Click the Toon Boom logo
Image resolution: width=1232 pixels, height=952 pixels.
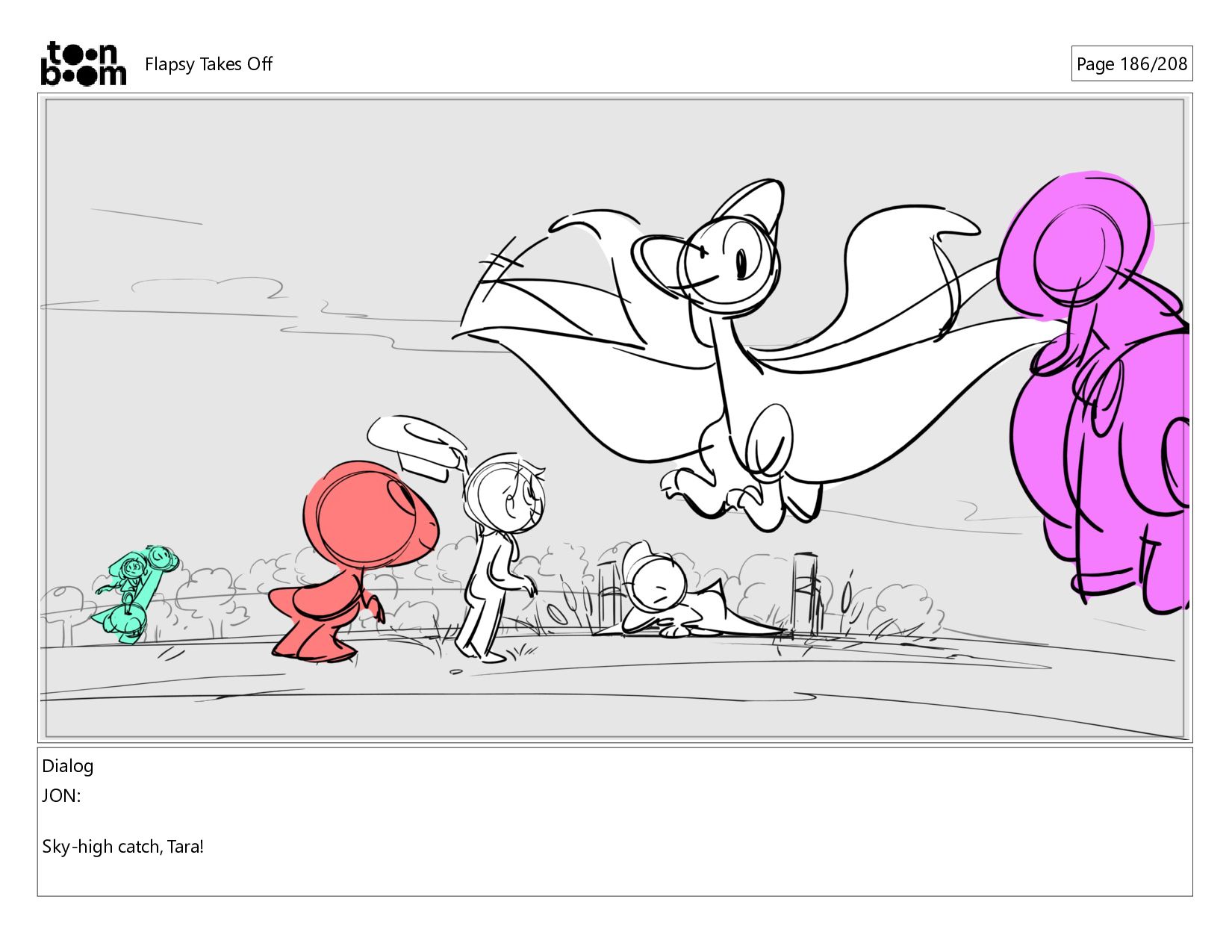point(83,63)
